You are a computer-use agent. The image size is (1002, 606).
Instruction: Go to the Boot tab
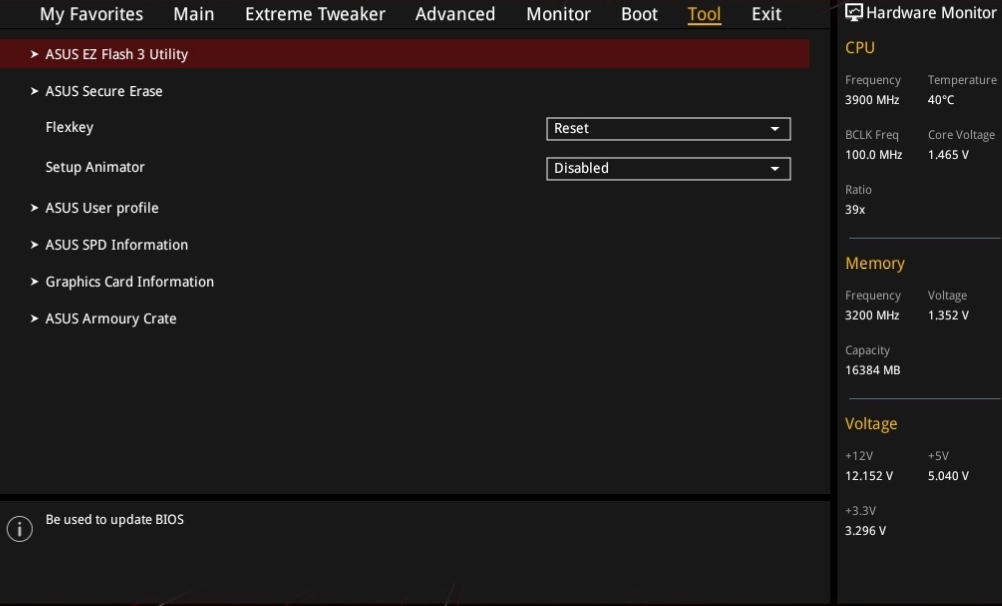[x=639, y=14]
